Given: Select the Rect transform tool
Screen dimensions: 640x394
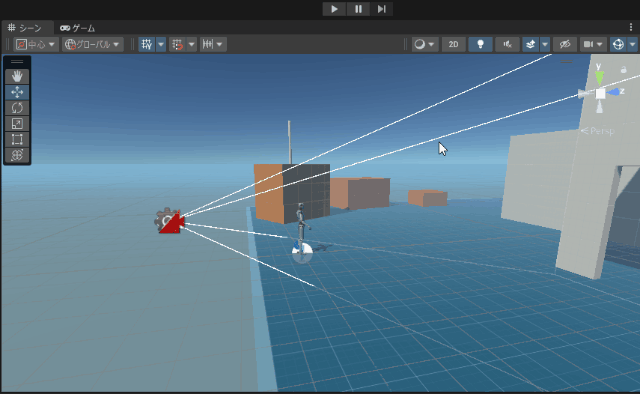Looking at the screenshot, I should tap(17, 139).
